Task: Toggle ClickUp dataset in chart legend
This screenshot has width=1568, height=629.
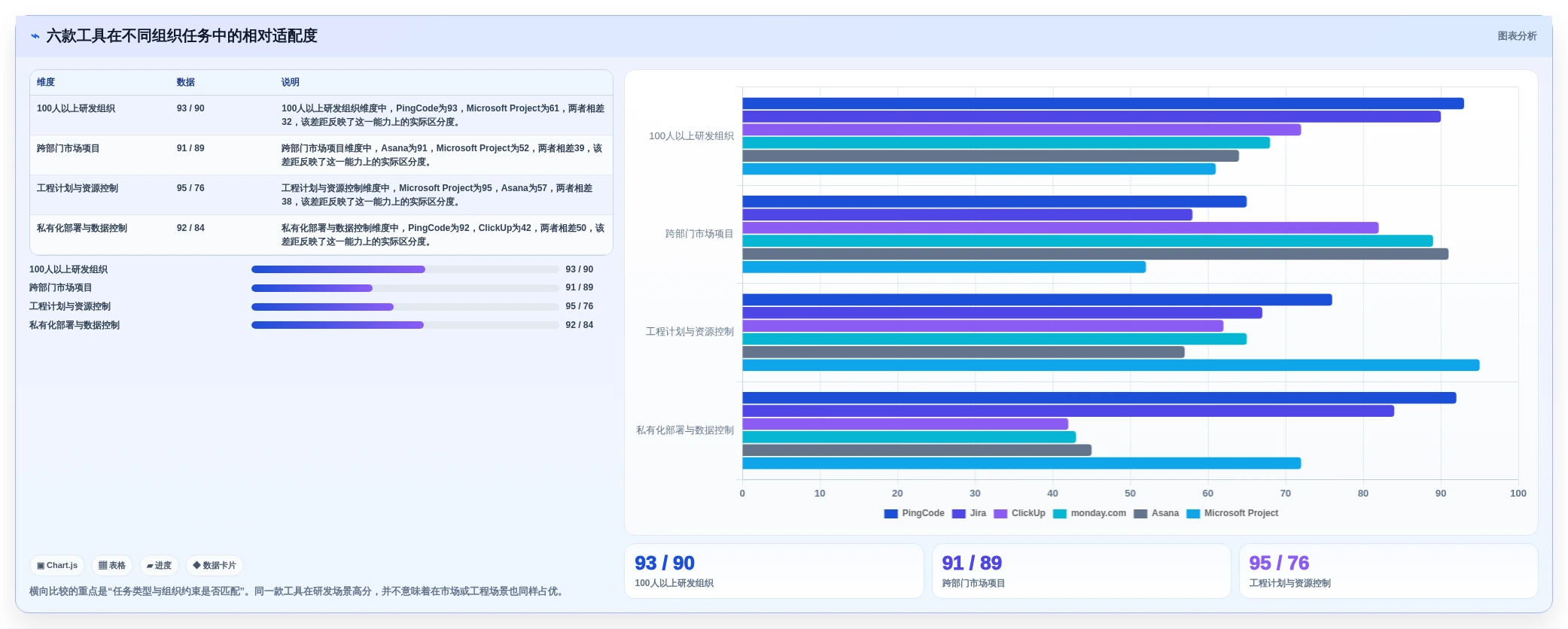Action: [x=1019, y=513]
